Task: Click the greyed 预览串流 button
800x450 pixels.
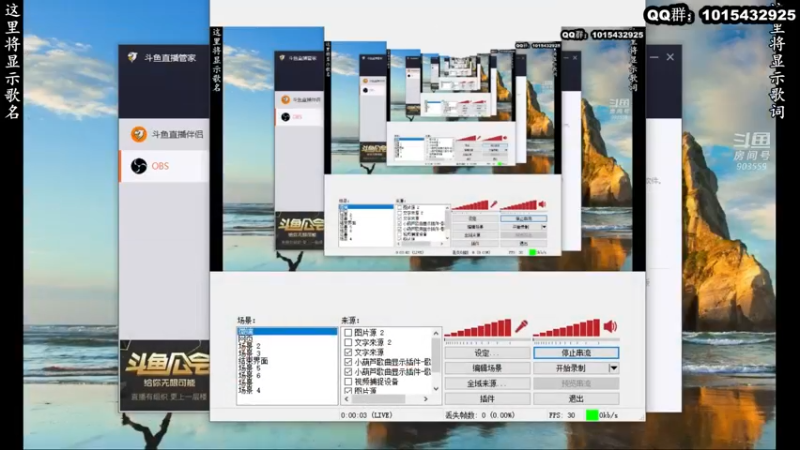Action: 576,383
